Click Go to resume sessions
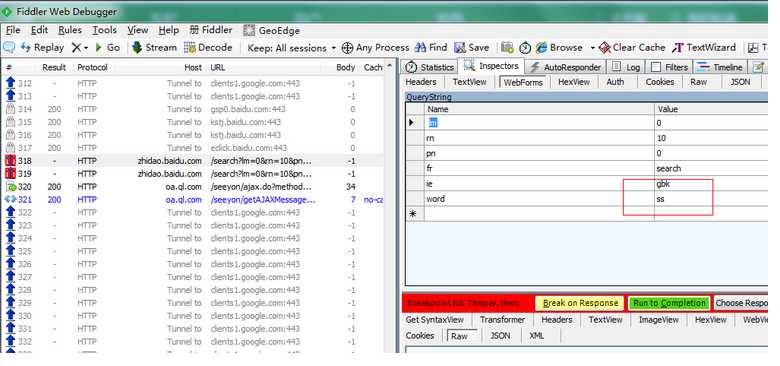This screenshot has width=780, height=366. [107, 48]
